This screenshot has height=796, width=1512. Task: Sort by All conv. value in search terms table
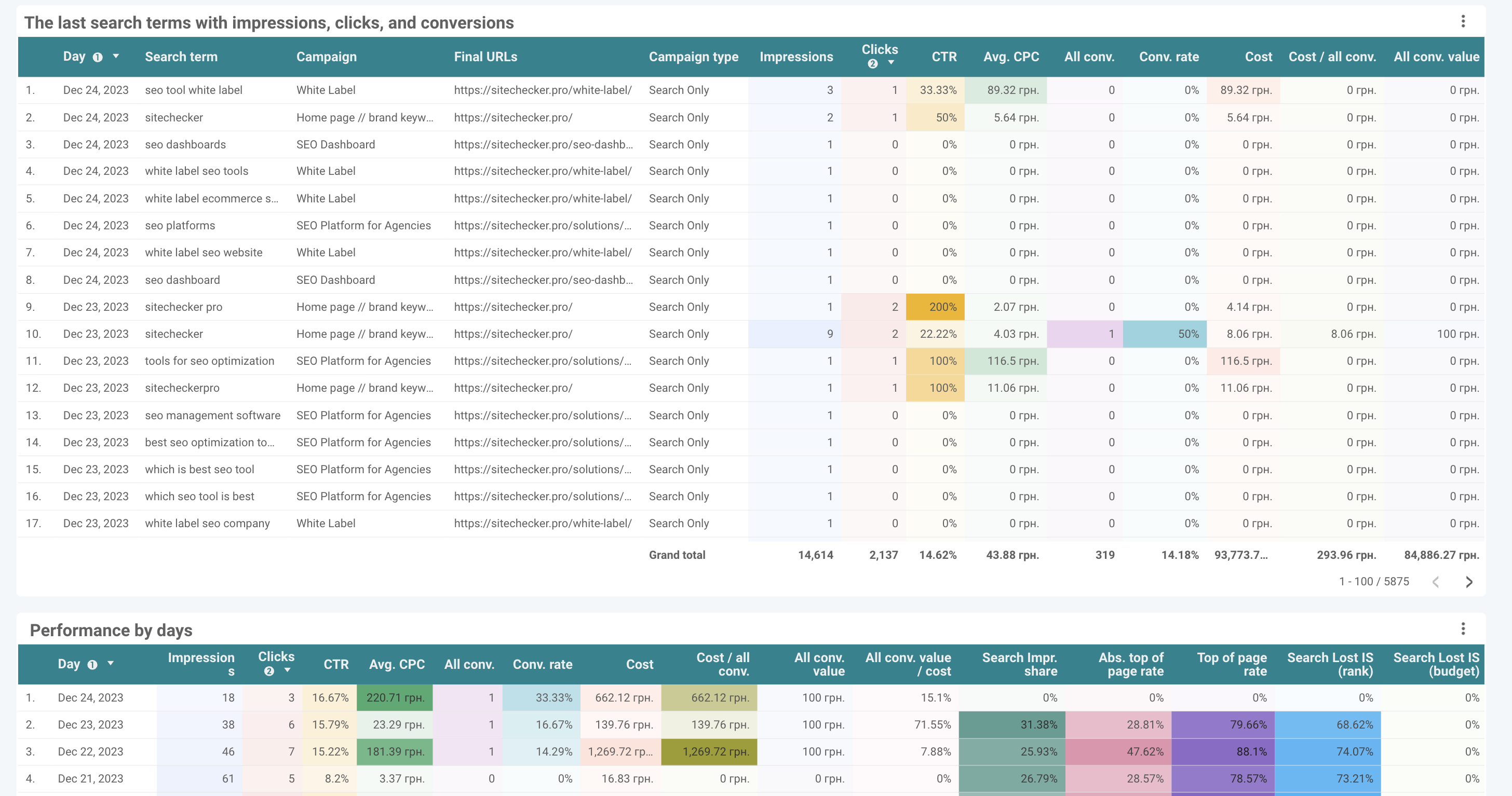(1436, 57)
